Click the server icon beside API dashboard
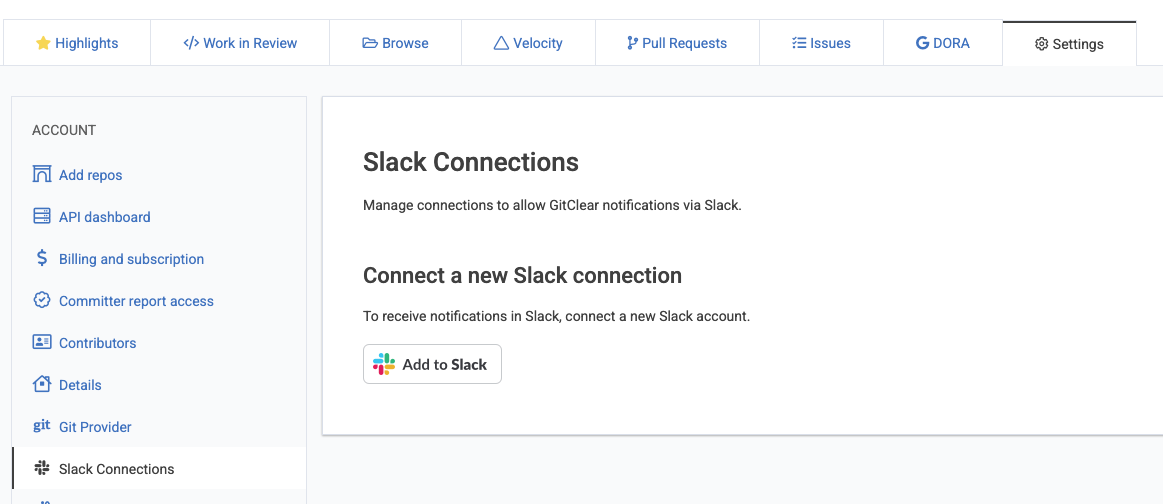The width and height of the screenshot is (1163, 504). (x=42, y=217)
